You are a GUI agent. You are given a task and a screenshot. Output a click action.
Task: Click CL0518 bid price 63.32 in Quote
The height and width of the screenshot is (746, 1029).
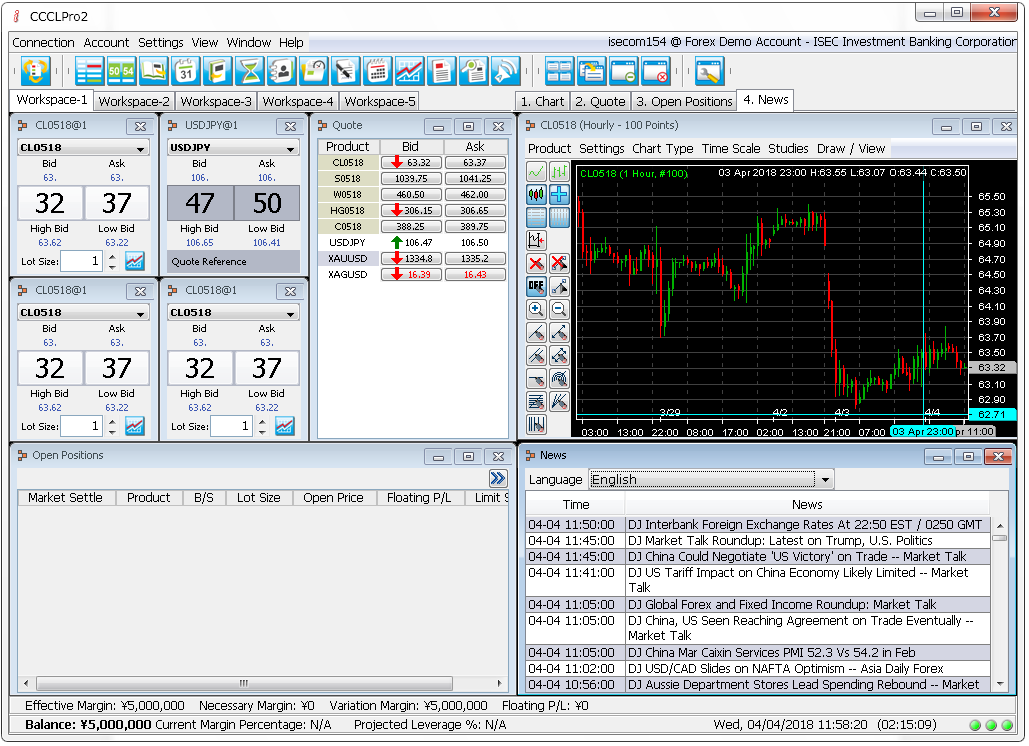[x=411, y=163]
